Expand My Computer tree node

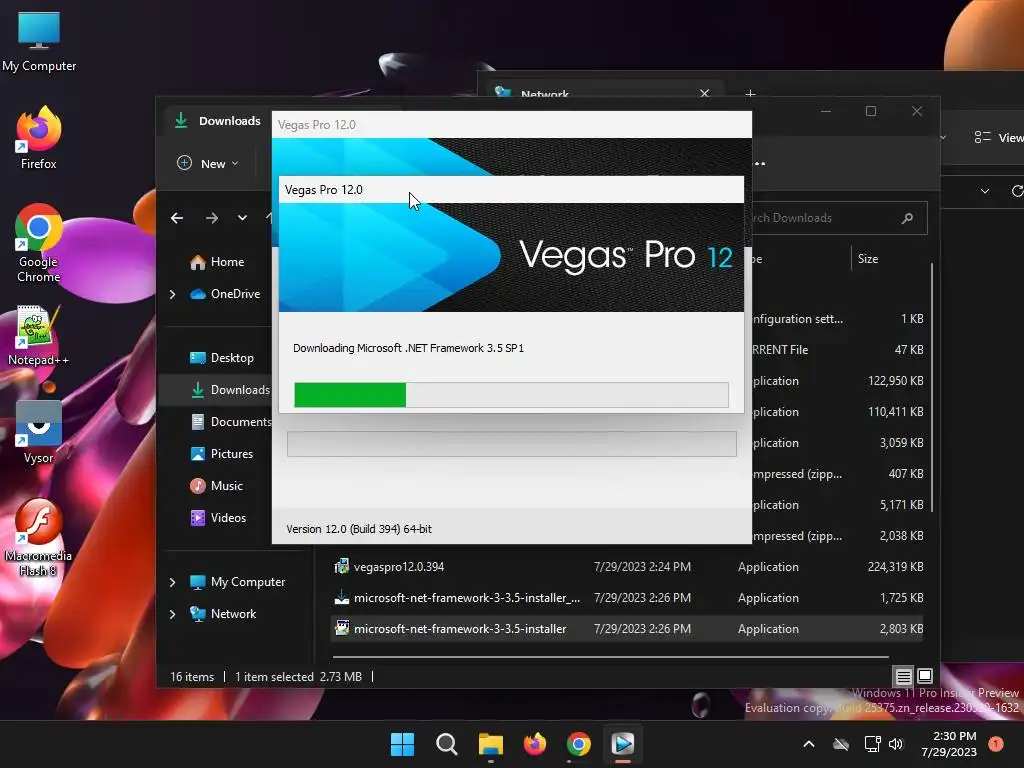click(x=172, y=582)
